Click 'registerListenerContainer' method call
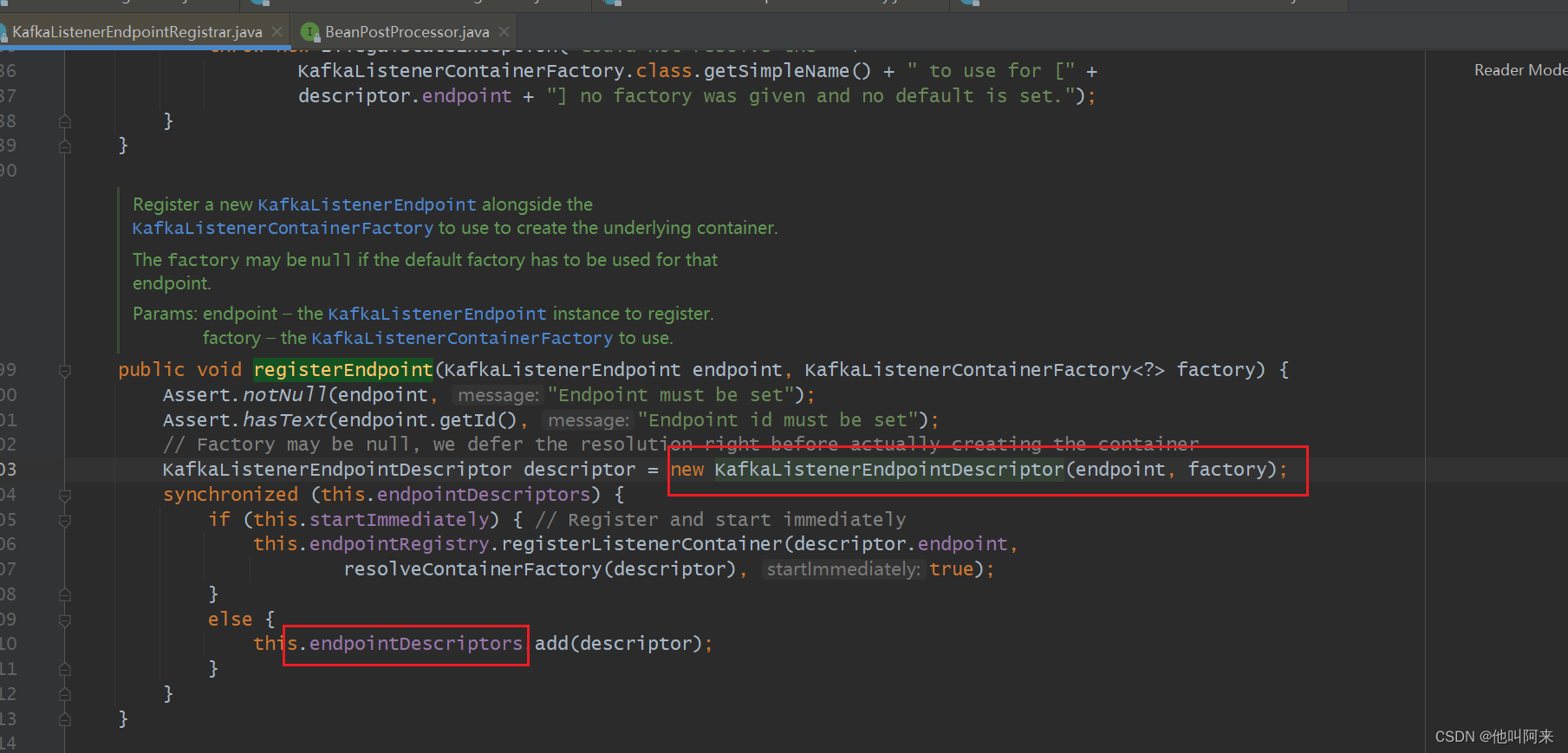The height and width of the screenshot is (753, 1568). tap(642, 544)
